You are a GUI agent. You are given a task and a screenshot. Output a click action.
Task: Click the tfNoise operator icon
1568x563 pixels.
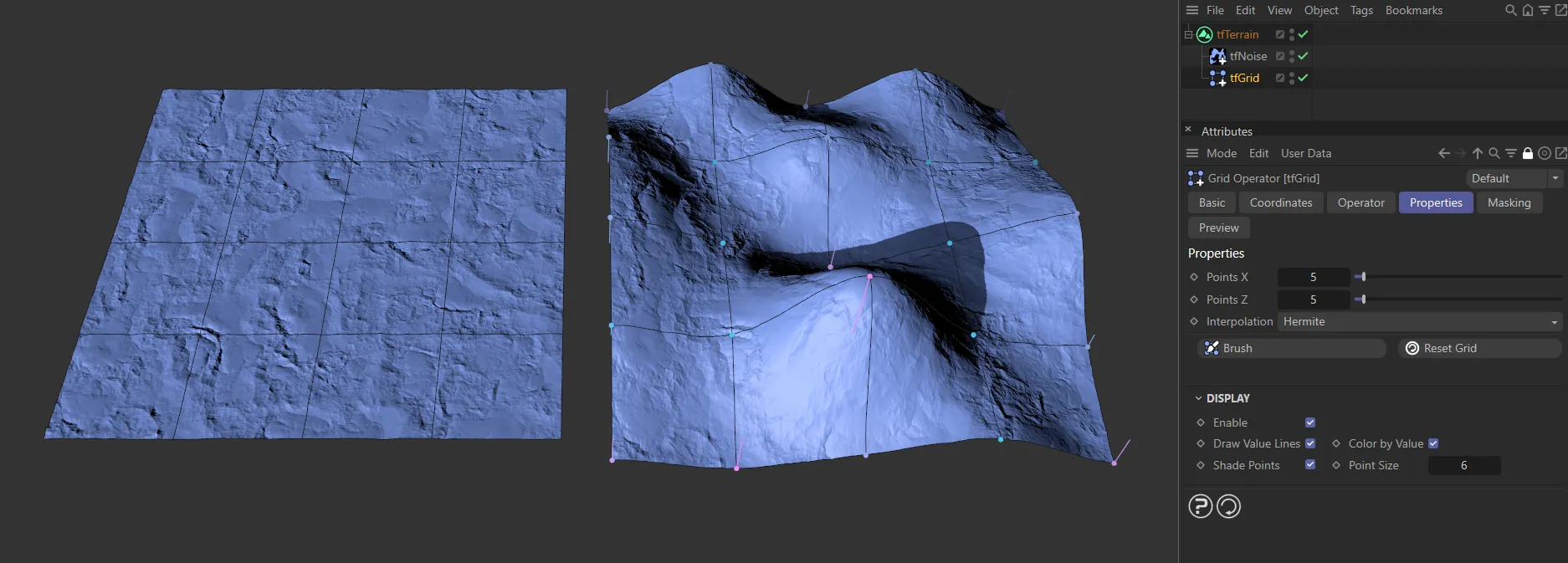pos(1217,56)
